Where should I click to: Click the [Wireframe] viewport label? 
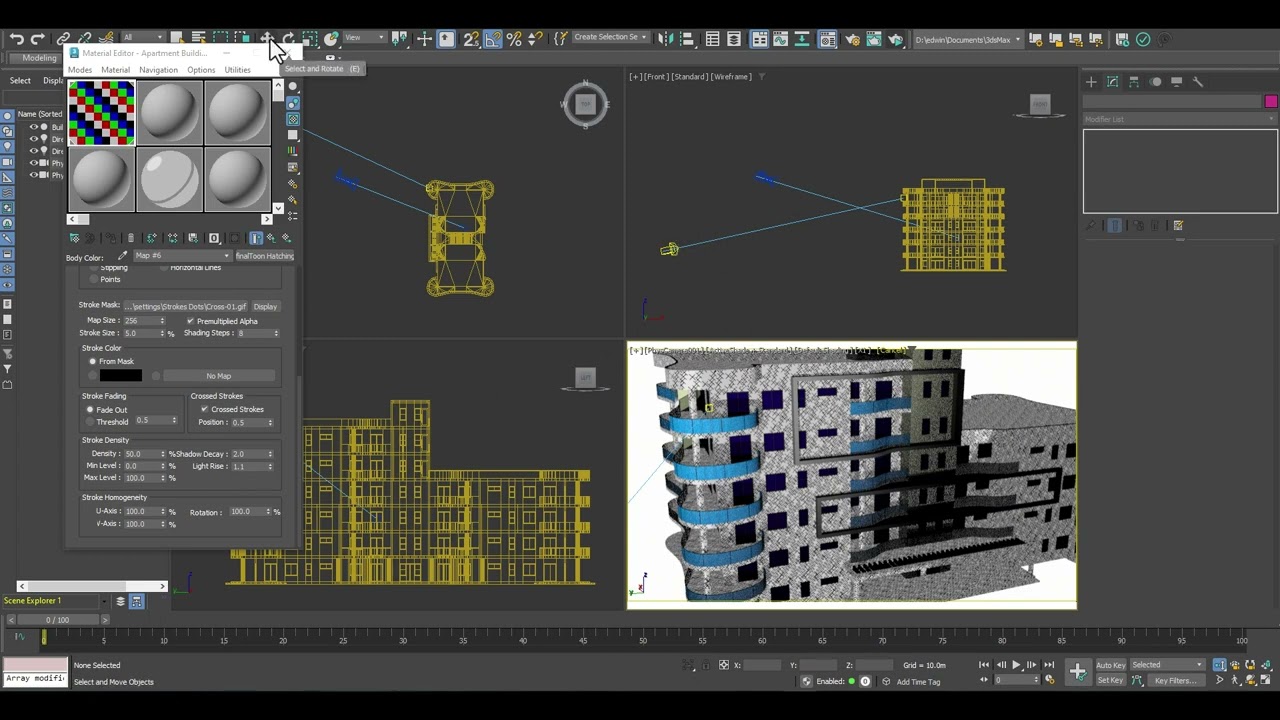click(732, 77)
